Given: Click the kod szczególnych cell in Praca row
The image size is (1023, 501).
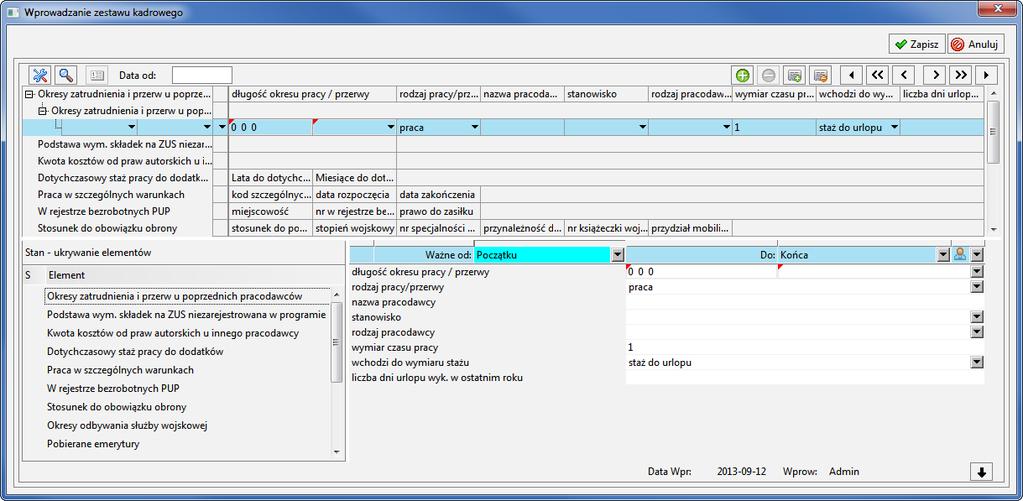Looking at the screenshot, I should point(271,194).
